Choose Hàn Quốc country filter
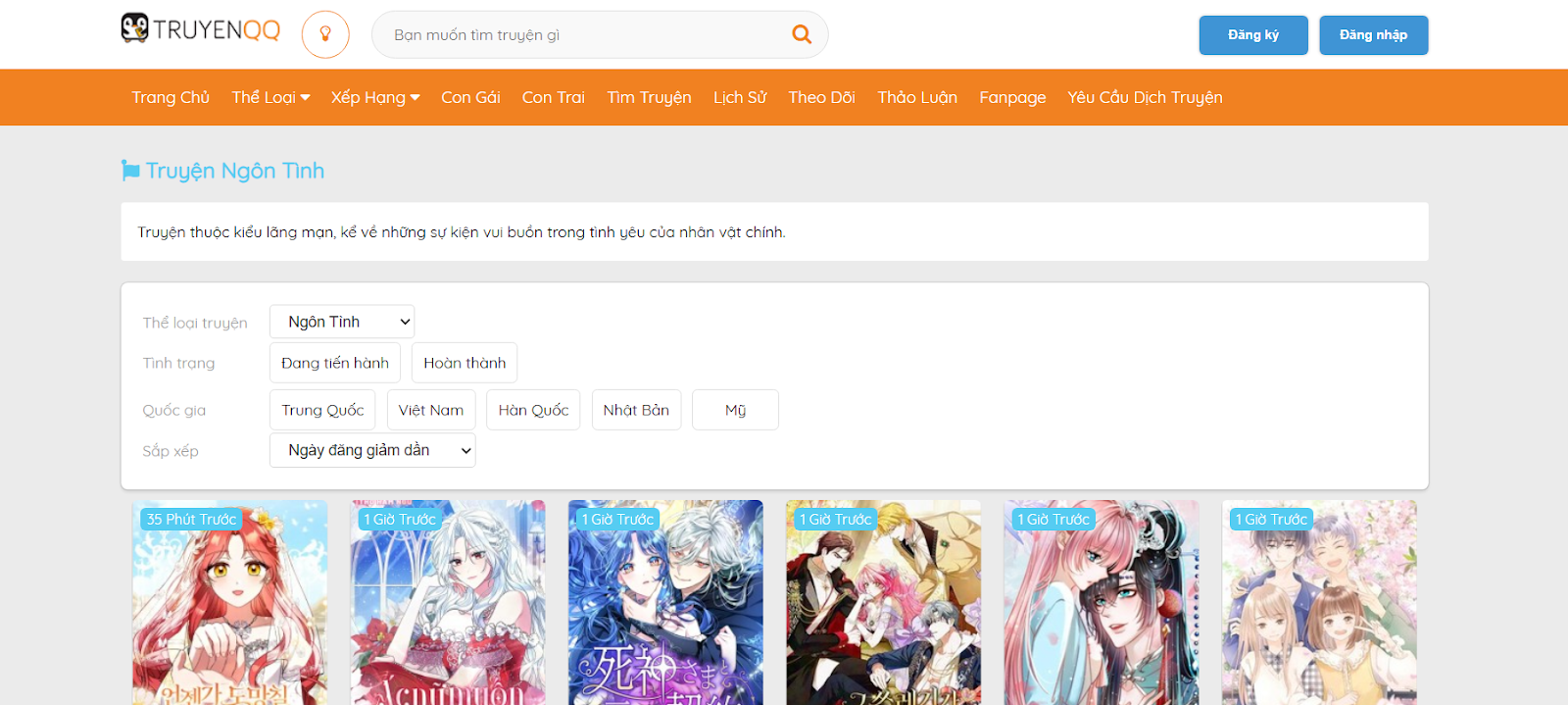 tap(533, 410)
